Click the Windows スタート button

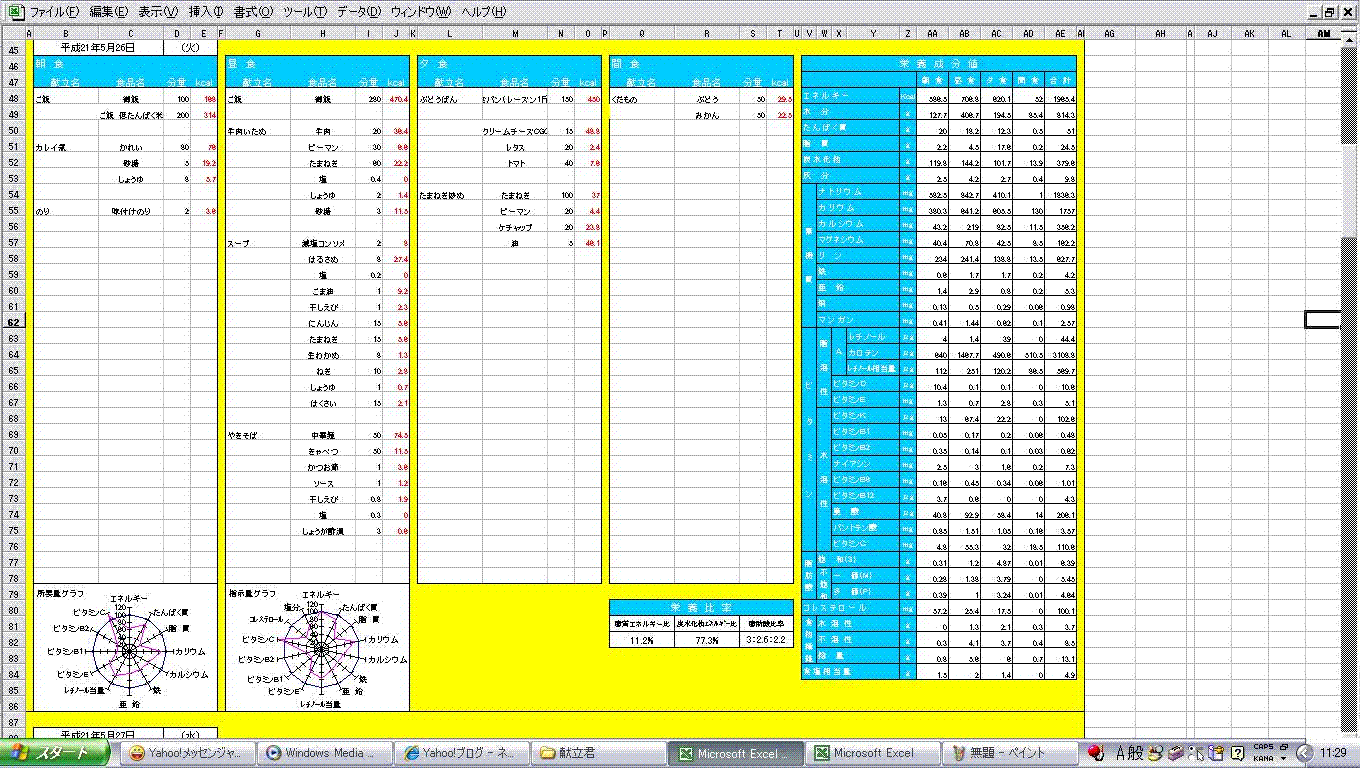55,753
